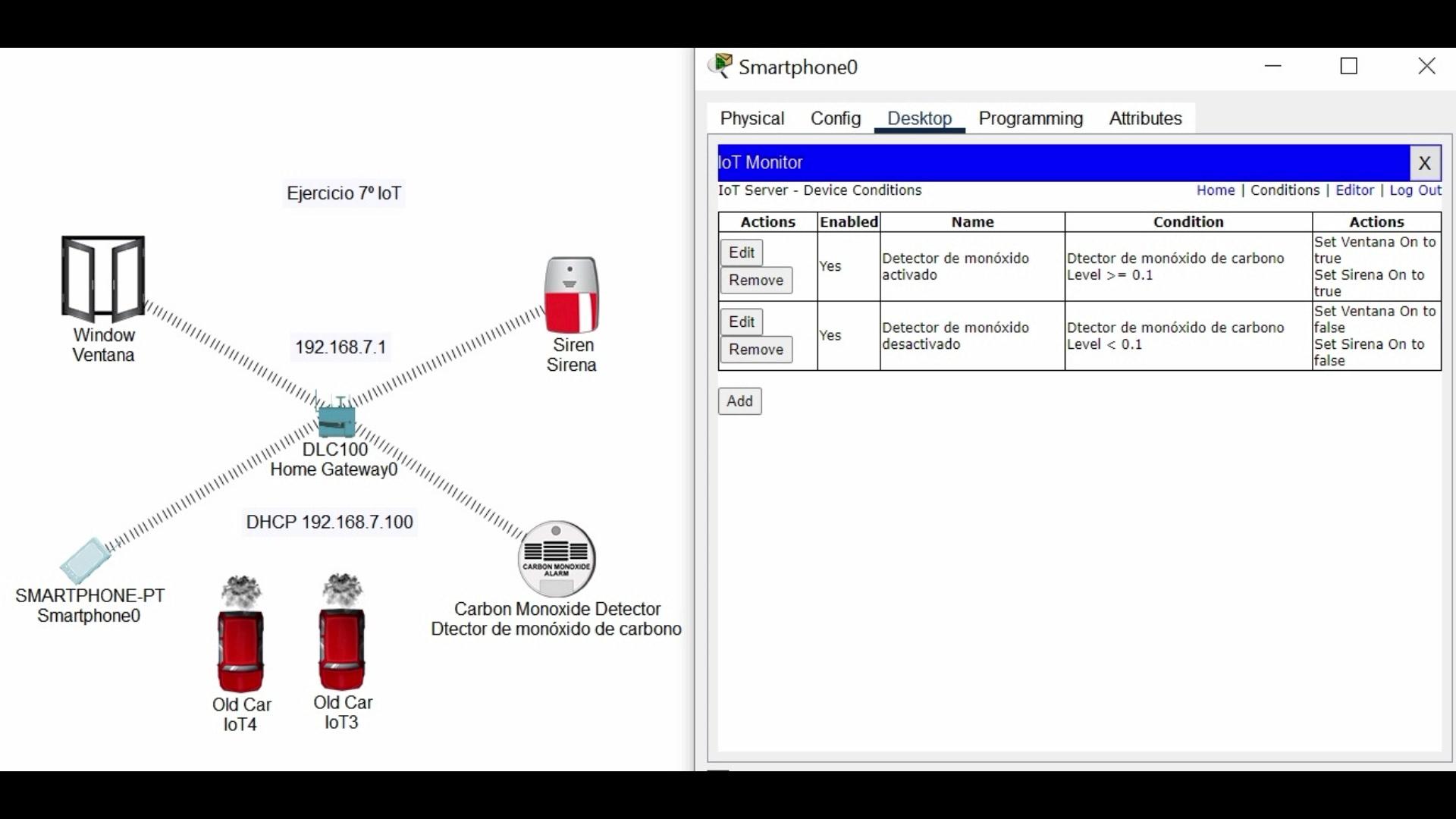This screenshot has width=1456, height=819.
Task: Select the Siren Sirena device icon
Action: (572, 295)
